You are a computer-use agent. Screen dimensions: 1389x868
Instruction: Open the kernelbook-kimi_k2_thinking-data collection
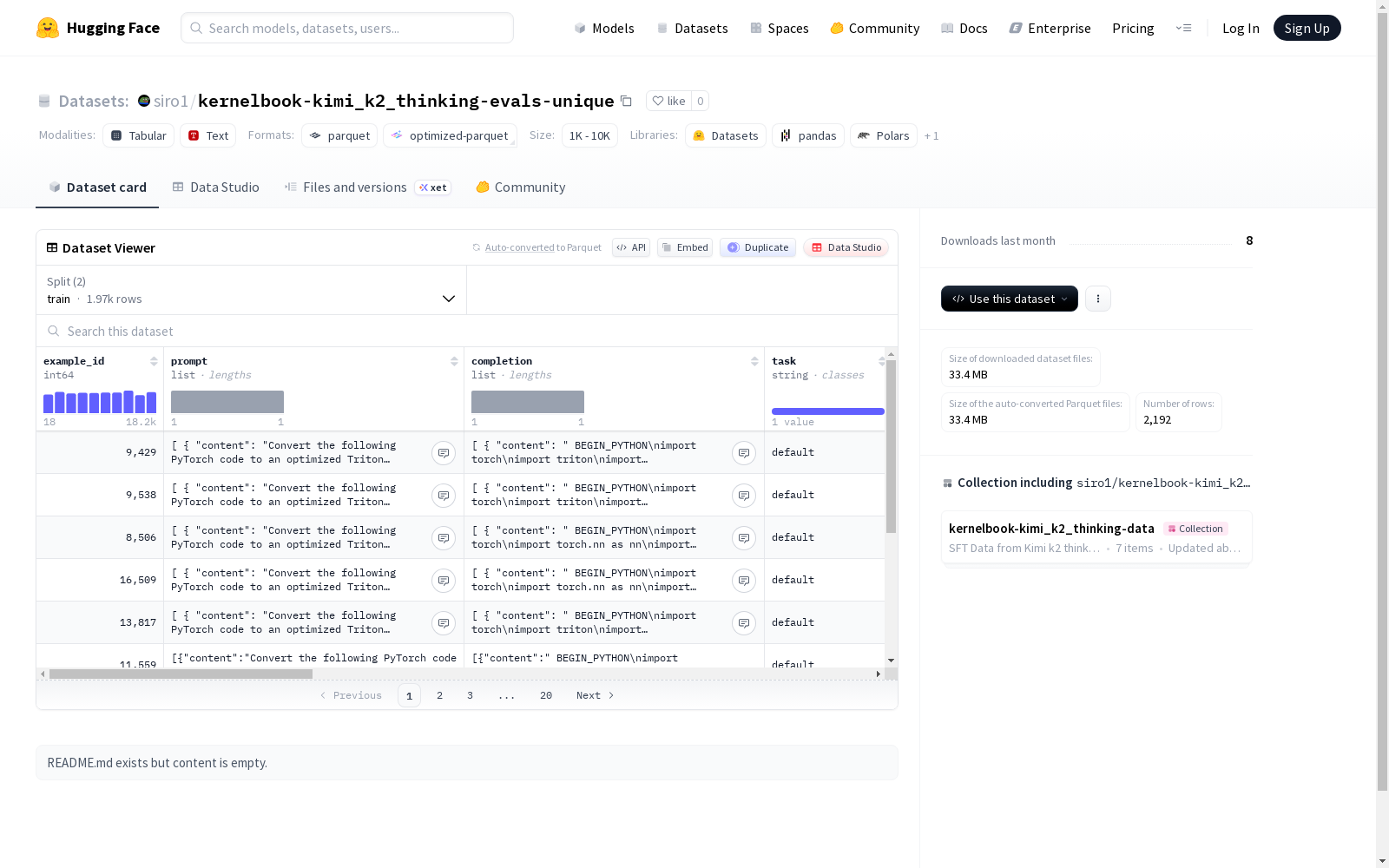click(1096, 537)
